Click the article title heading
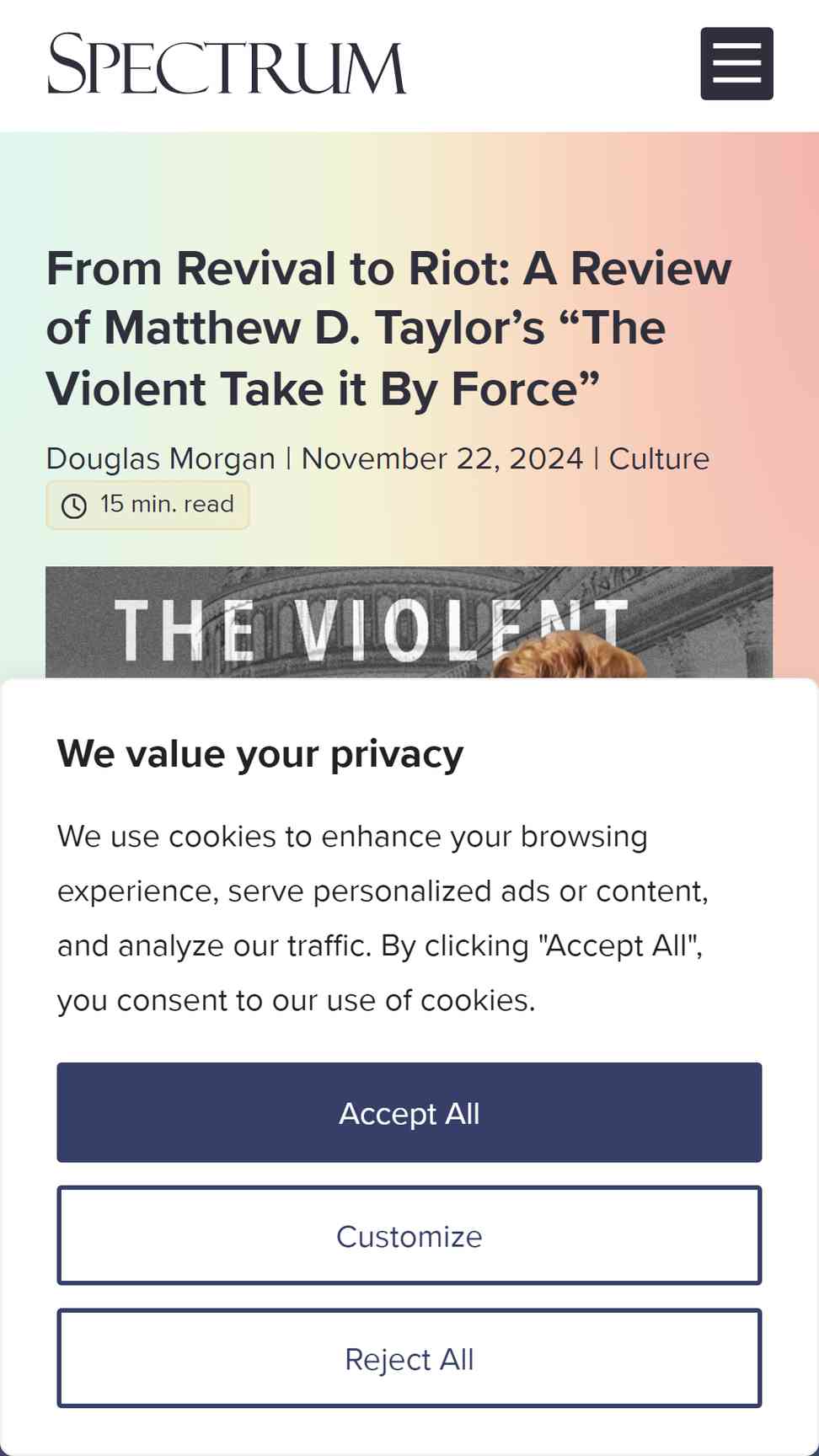 pos(389,329)
